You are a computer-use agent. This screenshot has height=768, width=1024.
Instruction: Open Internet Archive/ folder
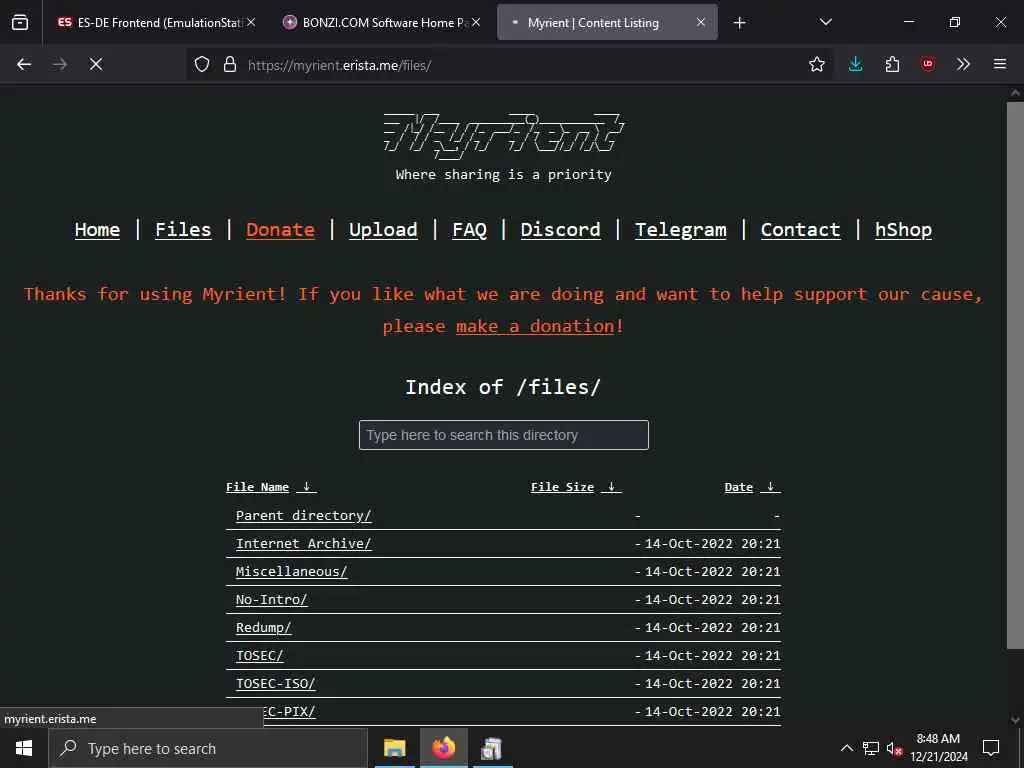point(304,543)
